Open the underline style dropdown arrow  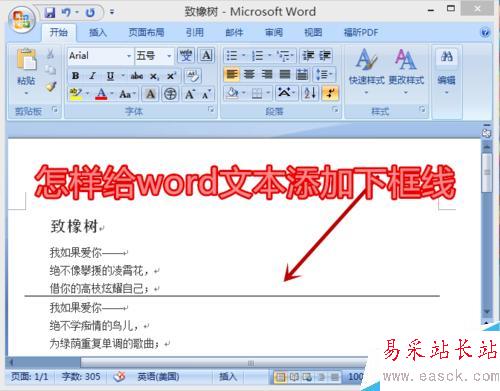(x=122, y=76)
